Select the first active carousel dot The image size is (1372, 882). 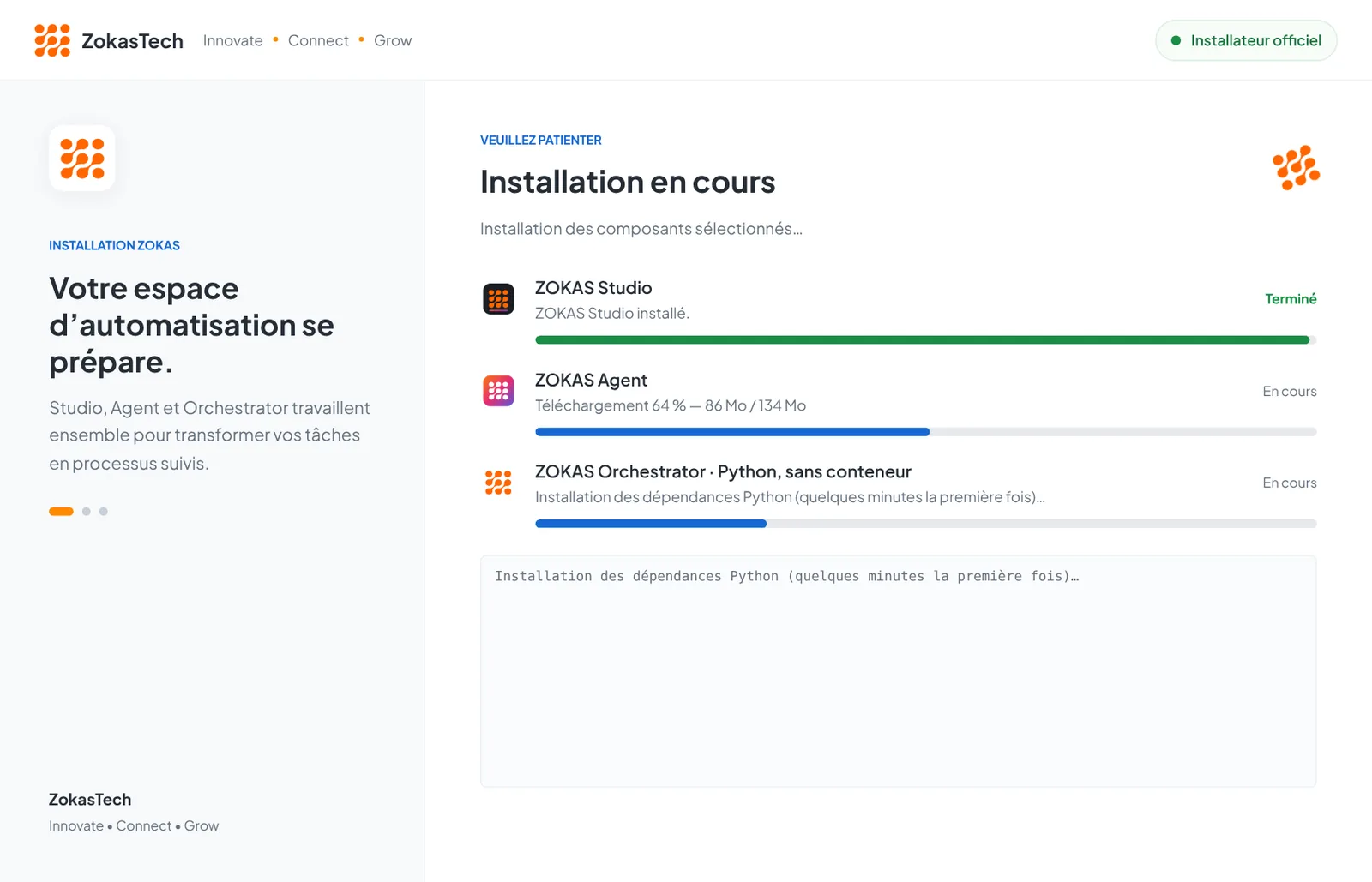(61, 512)
